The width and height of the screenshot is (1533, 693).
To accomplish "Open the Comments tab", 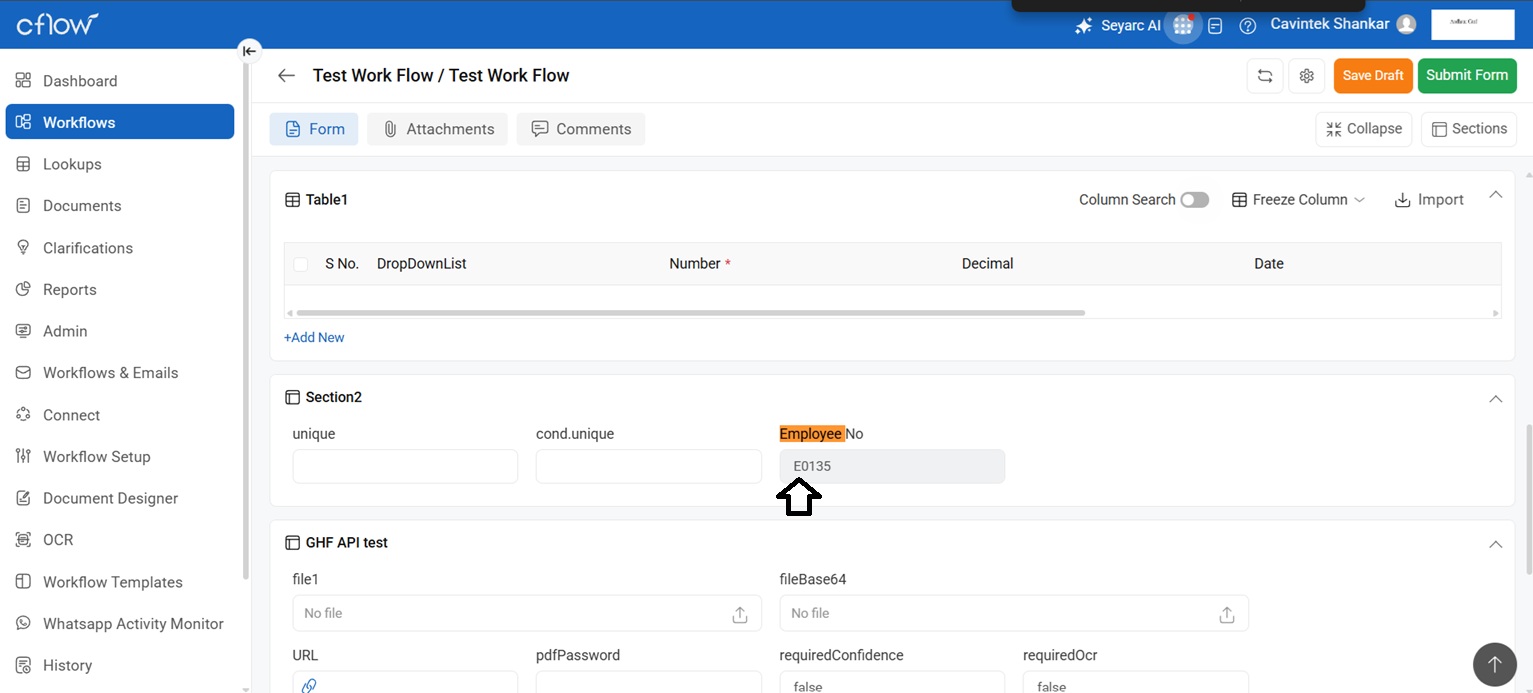I will point(581,129).
